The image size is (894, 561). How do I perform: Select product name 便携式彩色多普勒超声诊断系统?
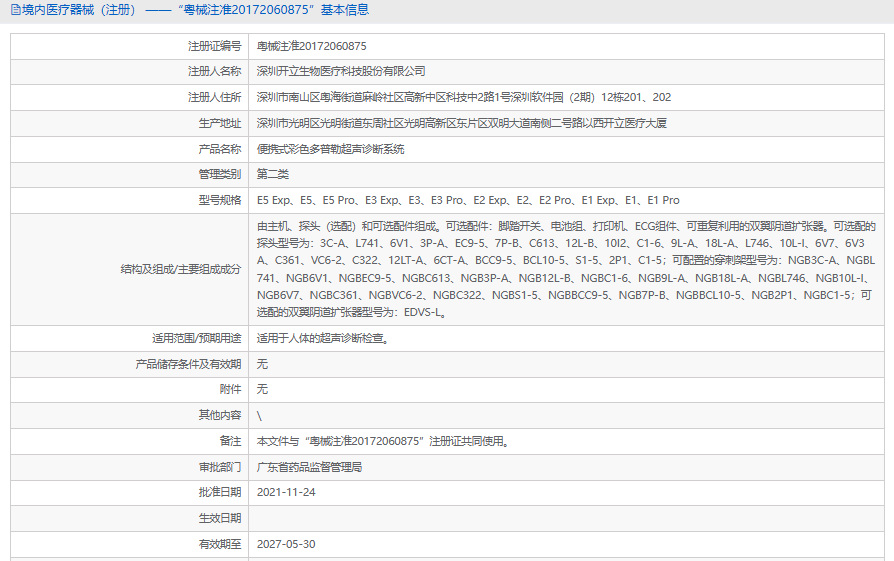tap(330, 149)
